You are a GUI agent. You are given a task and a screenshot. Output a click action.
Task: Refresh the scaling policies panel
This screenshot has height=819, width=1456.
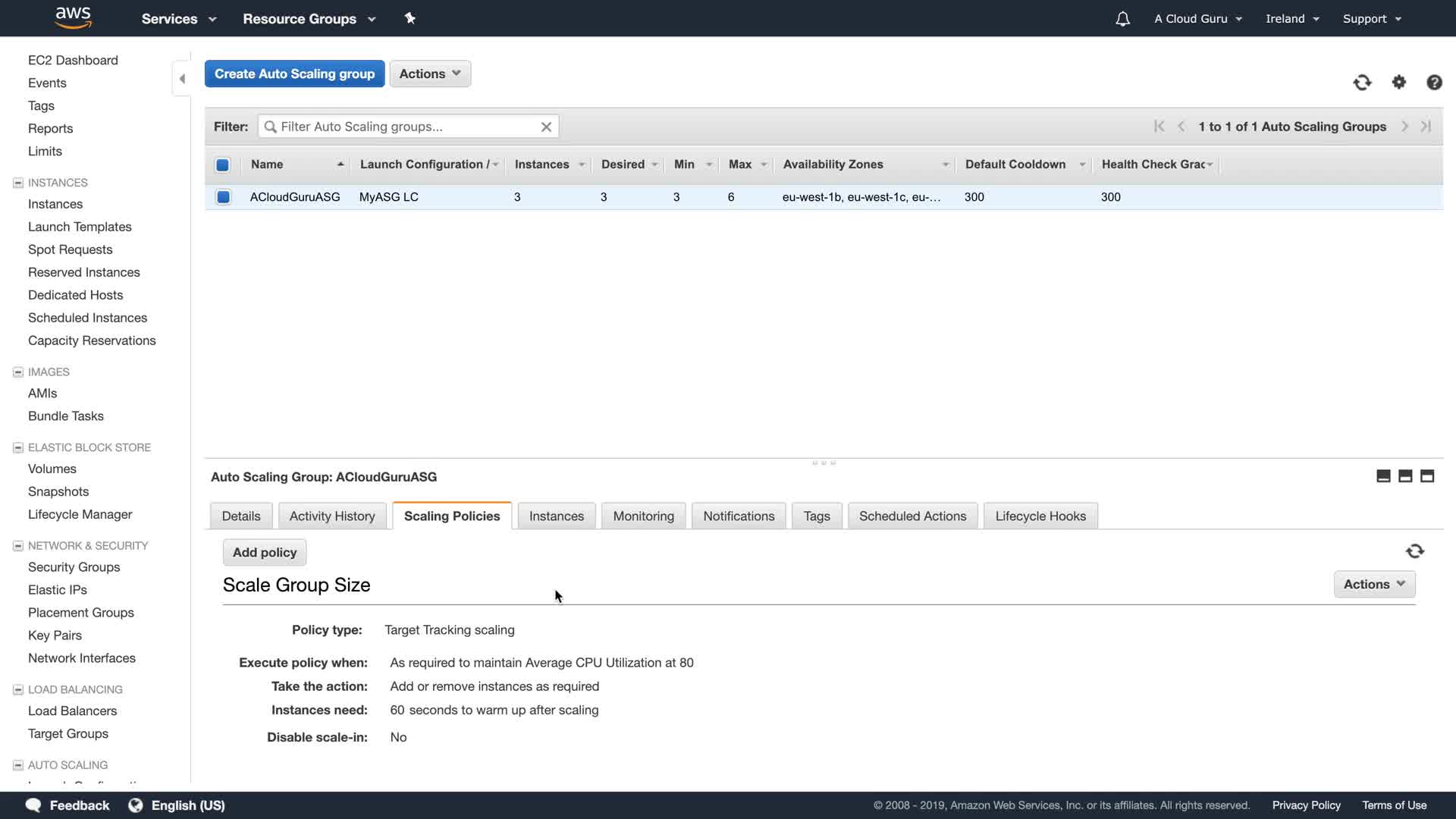pyautogui.click(x=1415, y=551)
